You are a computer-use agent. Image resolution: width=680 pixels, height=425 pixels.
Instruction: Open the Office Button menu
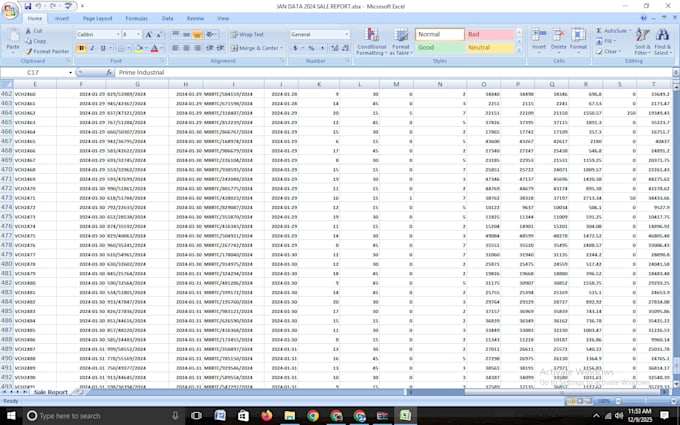coord(10,10)
